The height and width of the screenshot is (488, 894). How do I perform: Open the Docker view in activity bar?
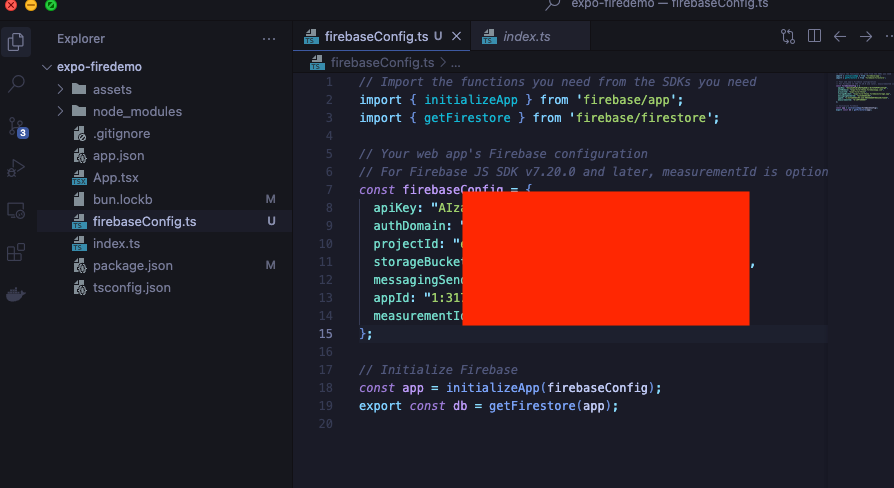16,294
